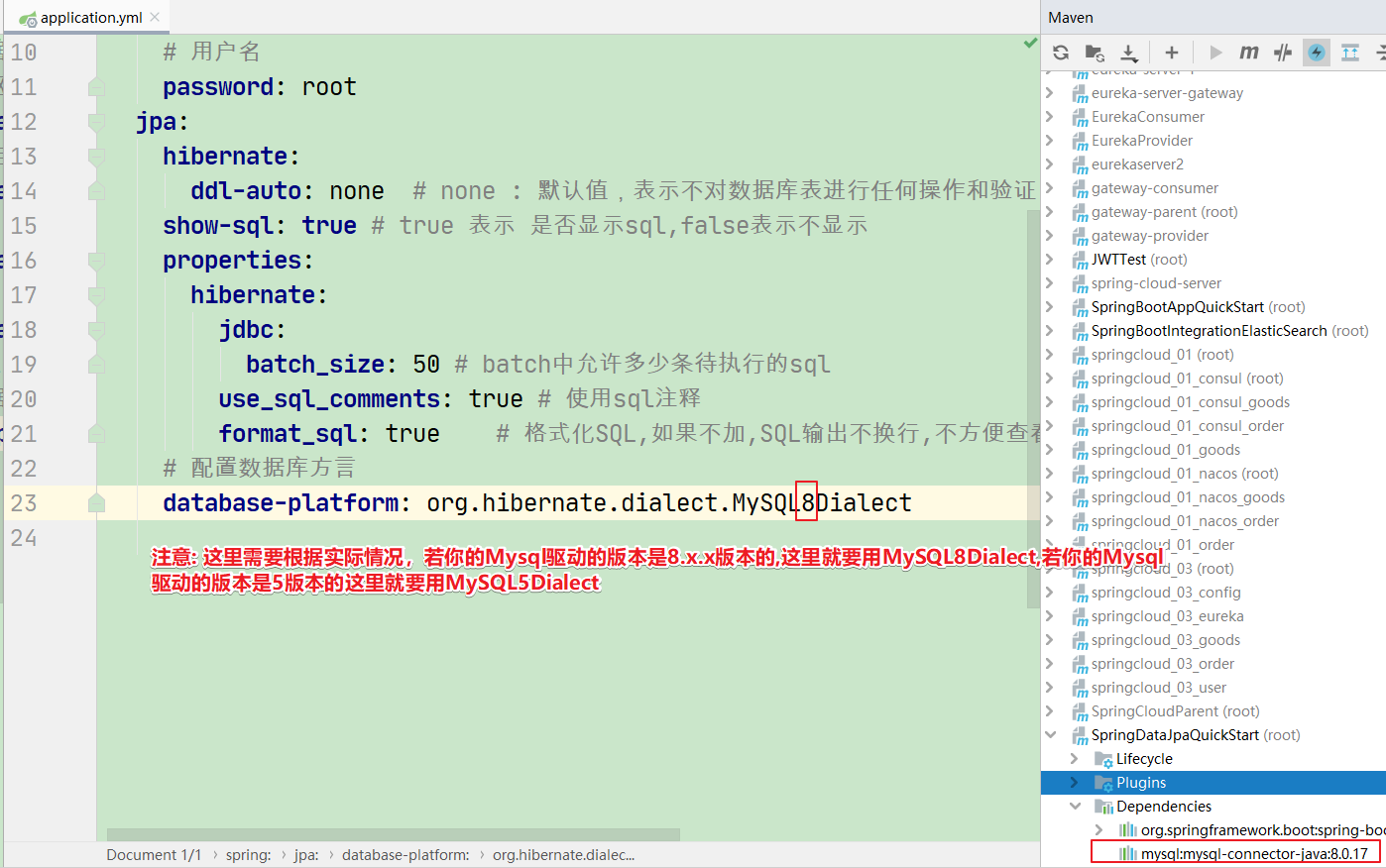Run the selected Maven configuration
1386x868 pixels.
point(1214,53)
